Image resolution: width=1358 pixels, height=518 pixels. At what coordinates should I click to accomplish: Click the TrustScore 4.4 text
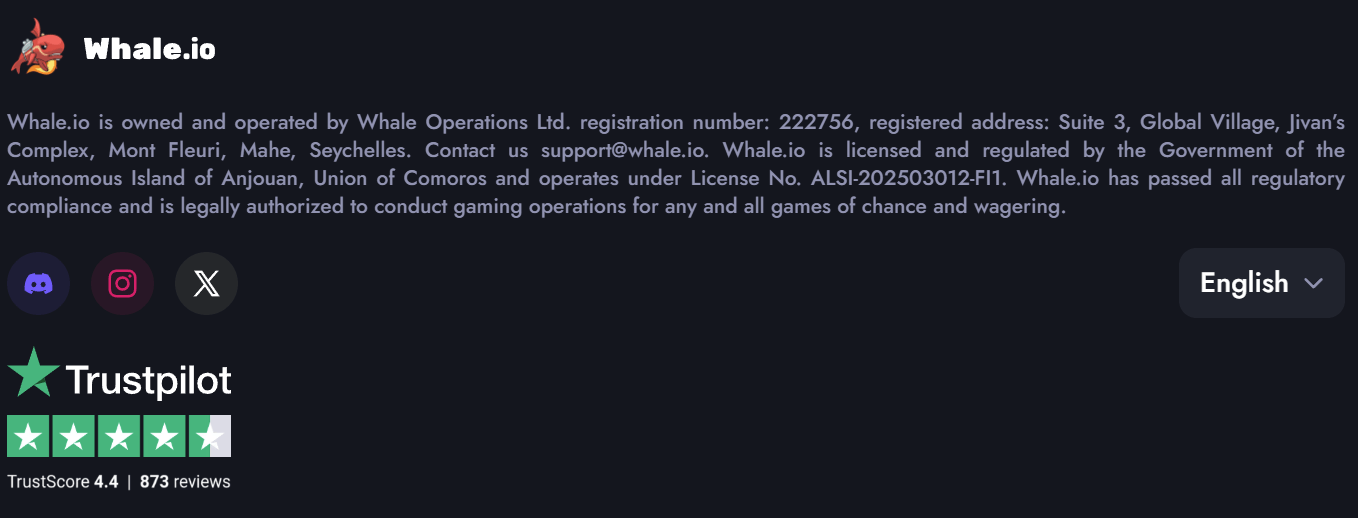click(62, 482)
